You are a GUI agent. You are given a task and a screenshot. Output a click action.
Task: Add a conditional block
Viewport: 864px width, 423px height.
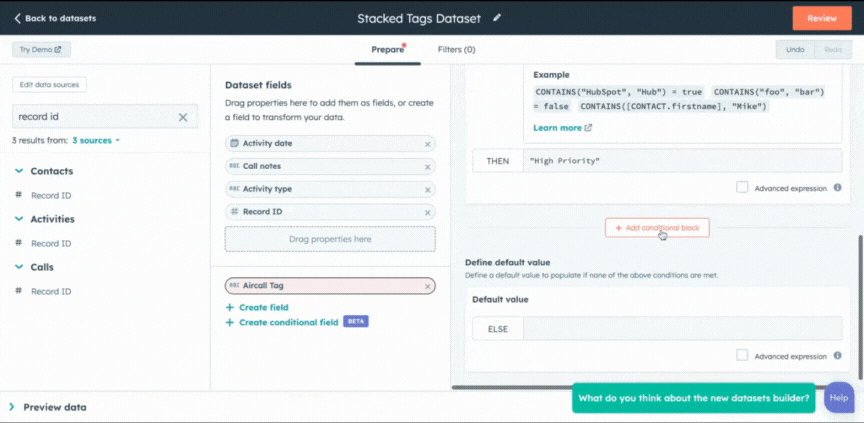pos(656,228)
